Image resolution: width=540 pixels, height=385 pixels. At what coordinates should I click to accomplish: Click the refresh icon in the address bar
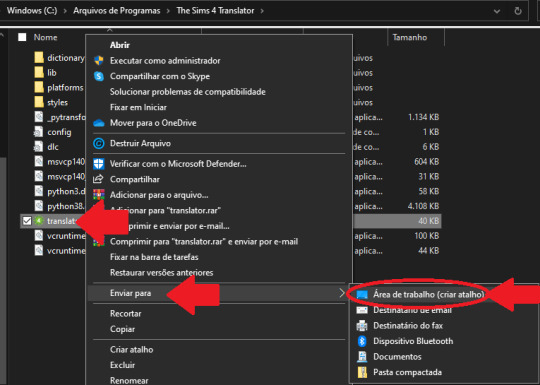click(518, 11)
